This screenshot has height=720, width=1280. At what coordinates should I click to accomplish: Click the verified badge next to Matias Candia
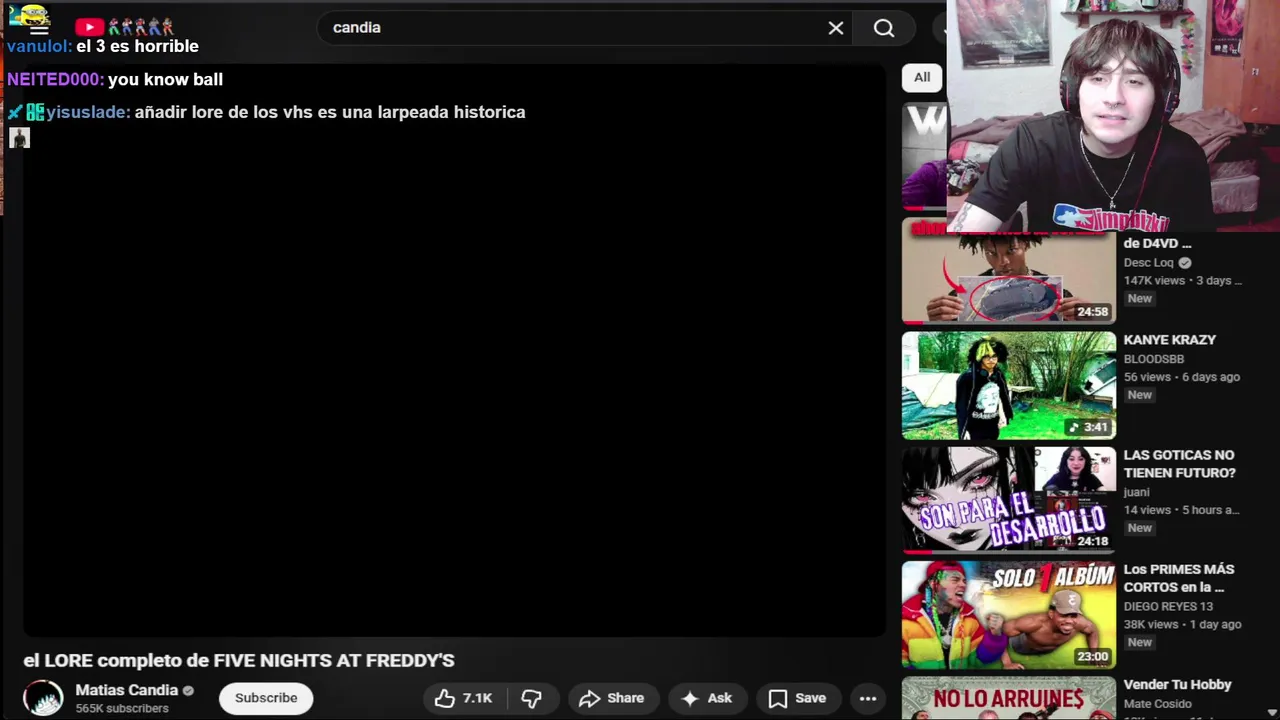tap(188, 691)
